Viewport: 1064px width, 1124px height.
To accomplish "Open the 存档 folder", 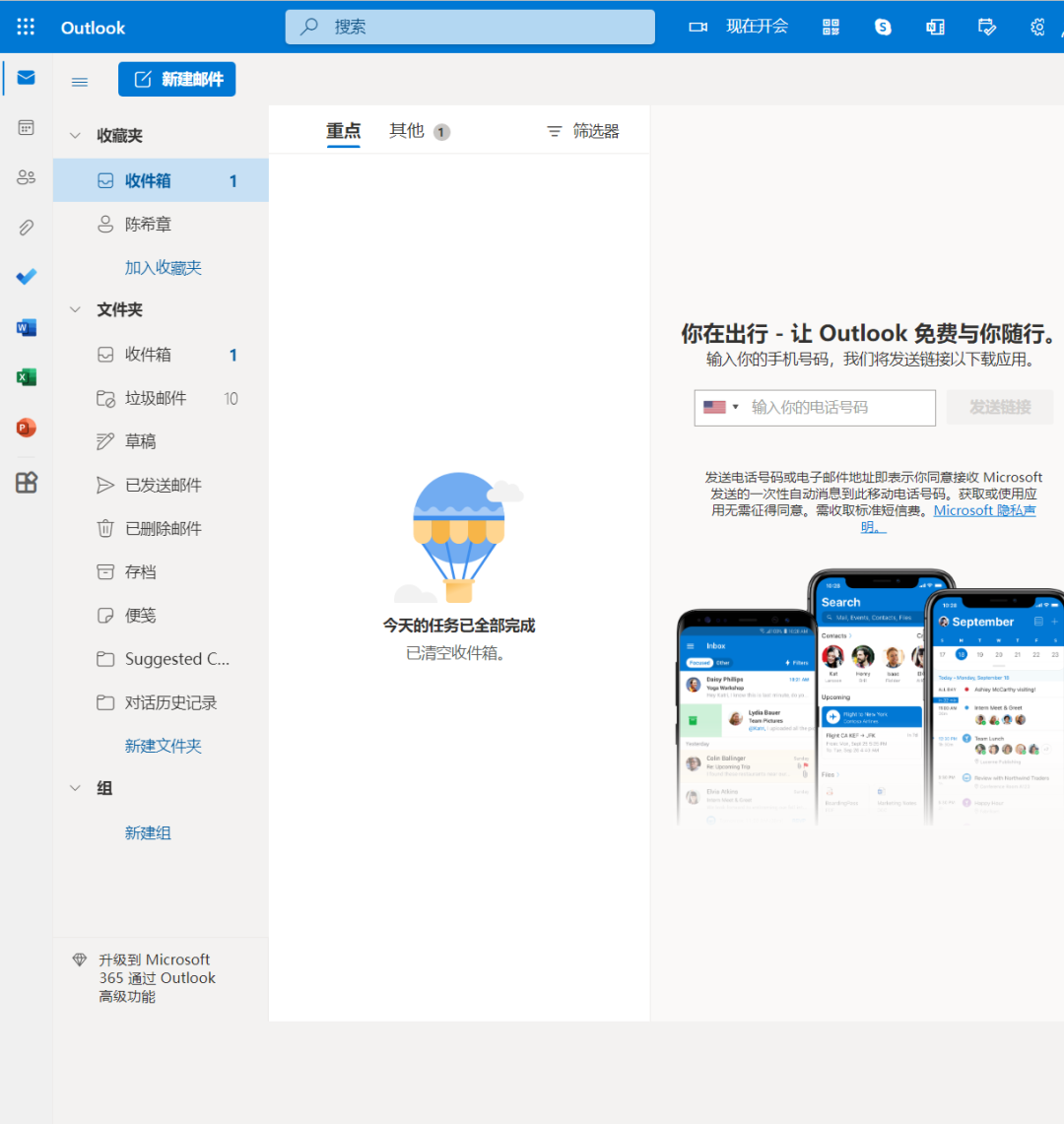I will [162, 572].
